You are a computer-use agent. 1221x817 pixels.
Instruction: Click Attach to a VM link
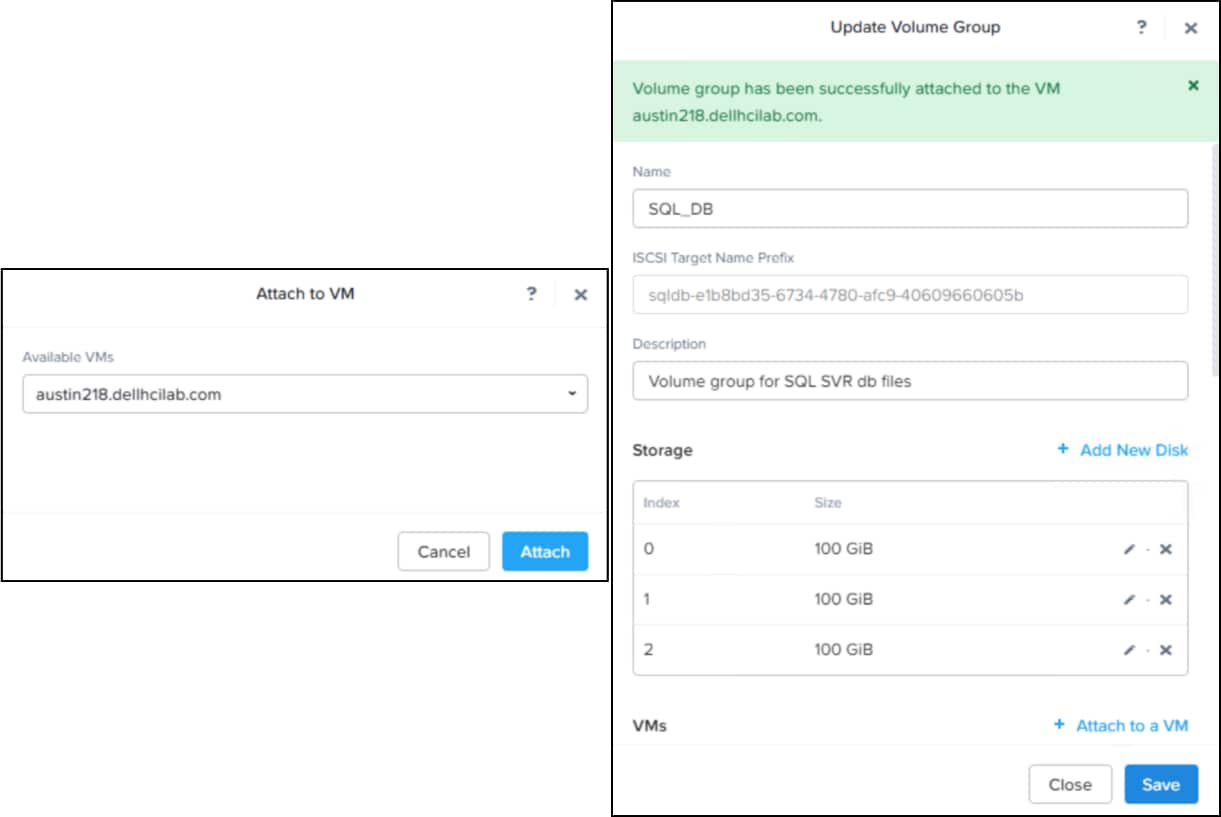tap(1121, 726)
